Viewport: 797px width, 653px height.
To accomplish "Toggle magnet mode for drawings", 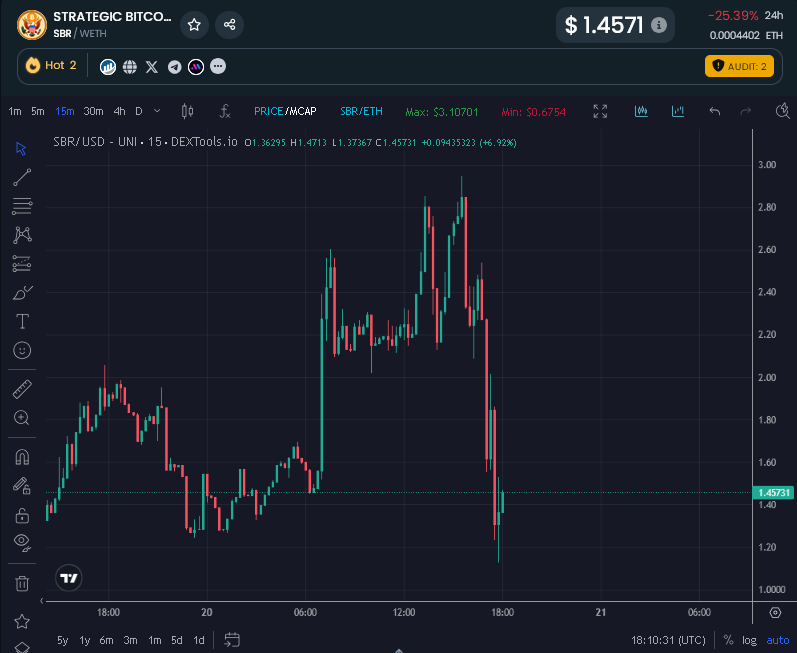I will click(22, 457).
